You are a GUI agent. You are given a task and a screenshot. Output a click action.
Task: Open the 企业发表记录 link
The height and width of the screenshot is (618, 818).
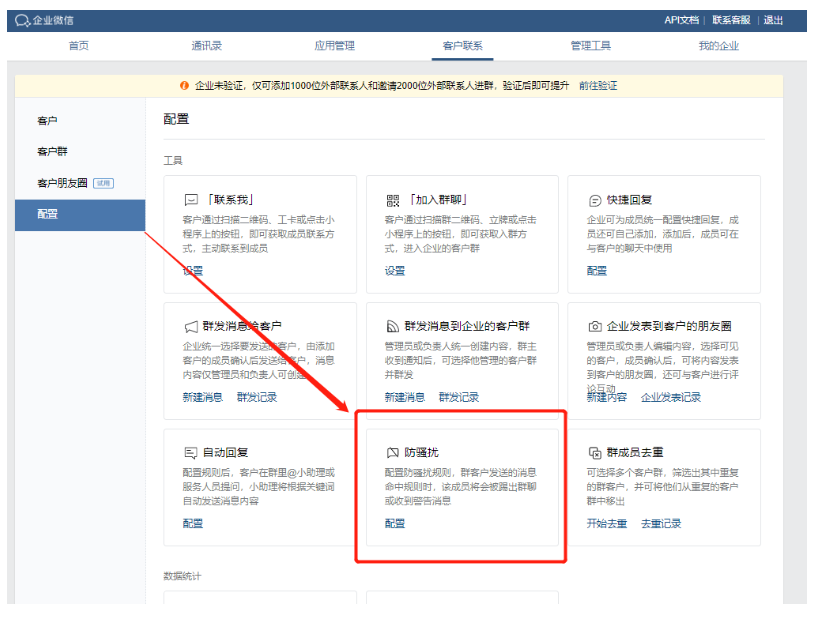click(671, 397)
